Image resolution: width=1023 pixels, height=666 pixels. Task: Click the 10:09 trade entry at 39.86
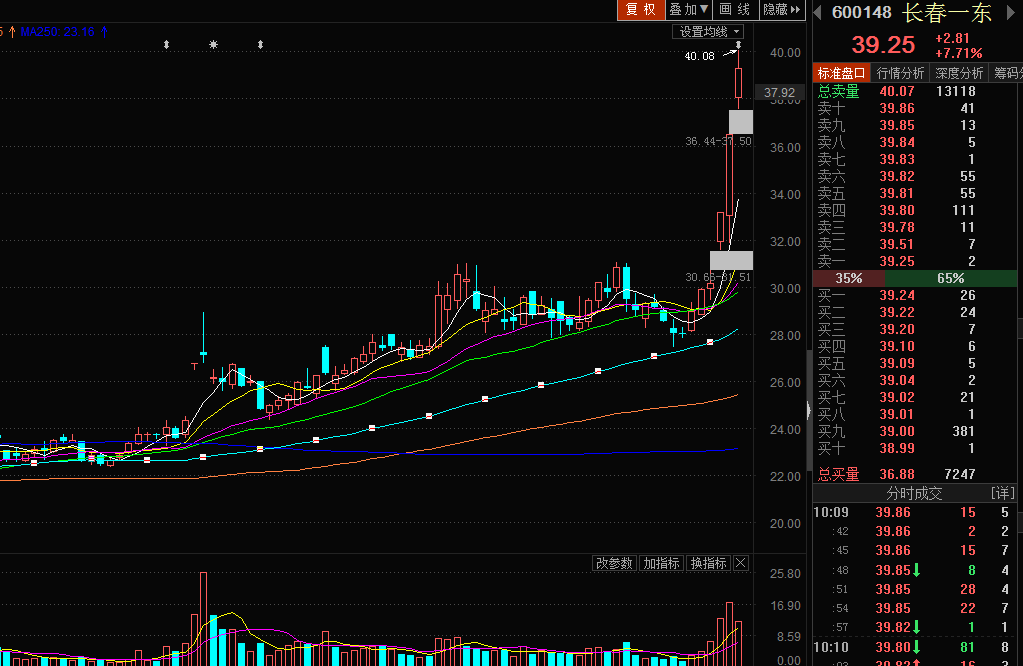915,512
